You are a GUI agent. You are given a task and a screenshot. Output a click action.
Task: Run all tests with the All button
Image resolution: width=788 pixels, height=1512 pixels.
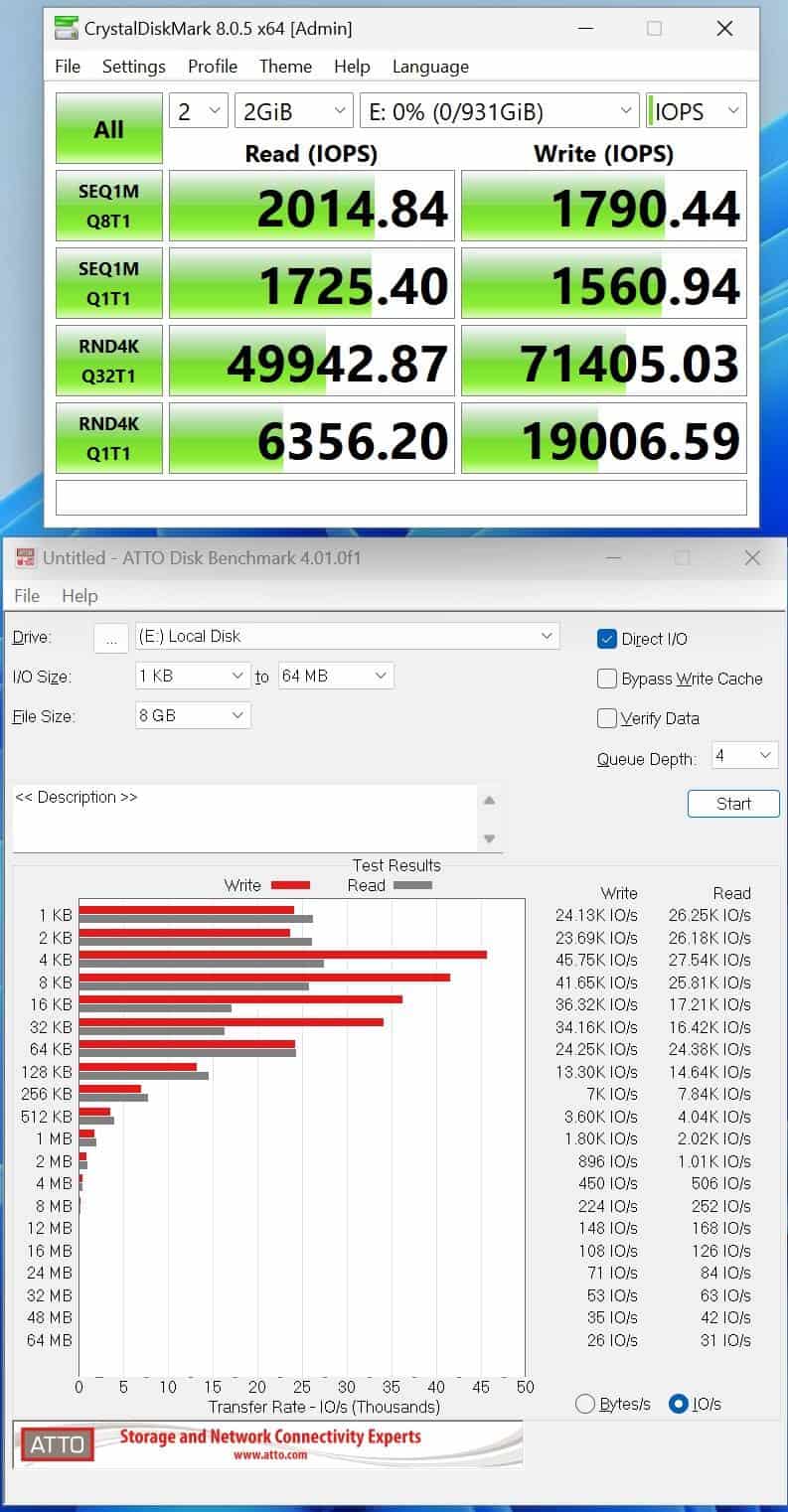coord(109,129)
